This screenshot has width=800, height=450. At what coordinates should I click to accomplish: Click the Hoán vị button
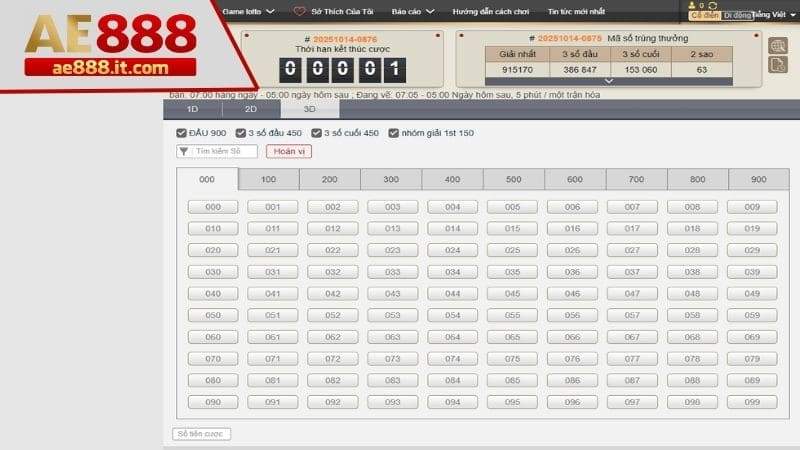pyautogui.click(x=288, y=151)
